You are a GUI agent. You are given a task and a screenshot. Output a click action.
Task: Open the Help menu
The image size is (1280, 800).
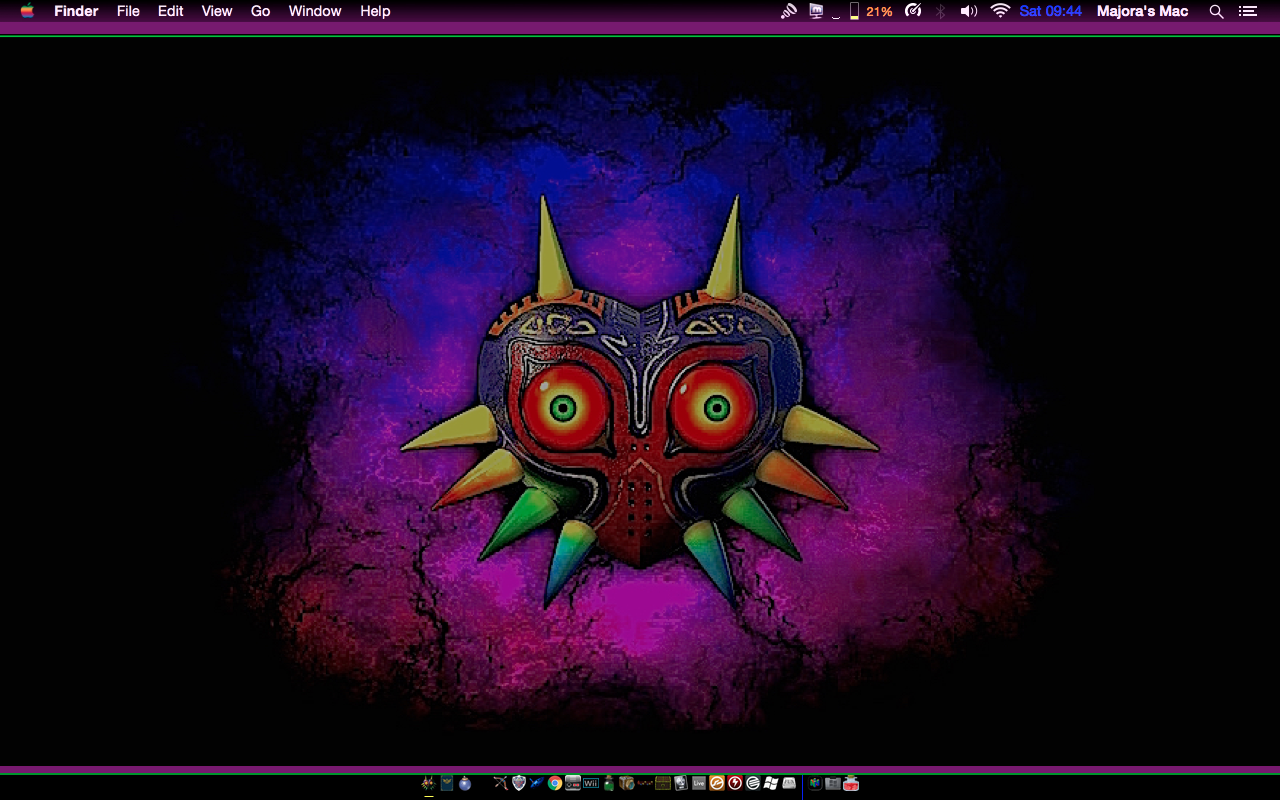coord(375,11)
